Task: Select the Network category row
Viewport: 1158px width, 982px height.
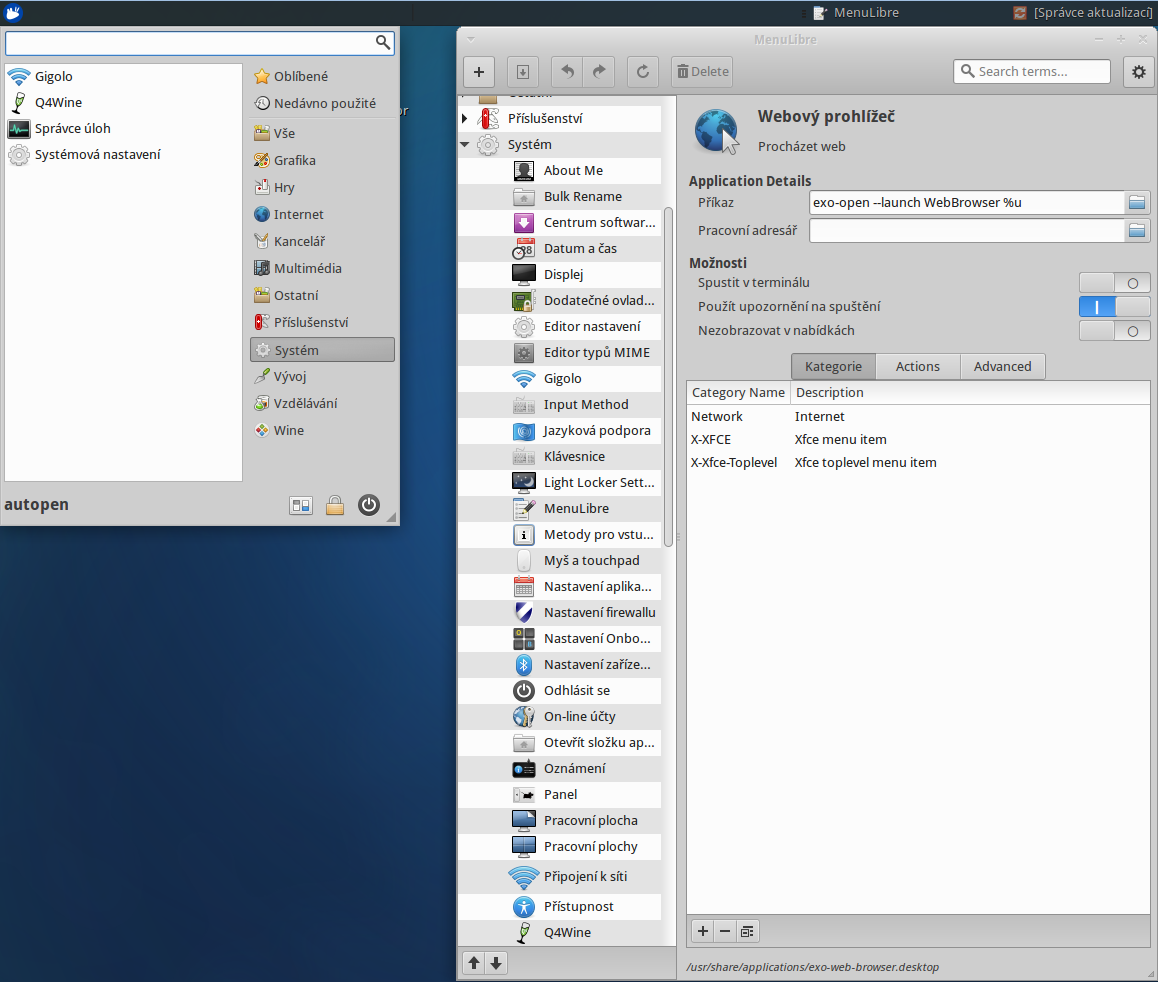Action: tap(918, 416)
